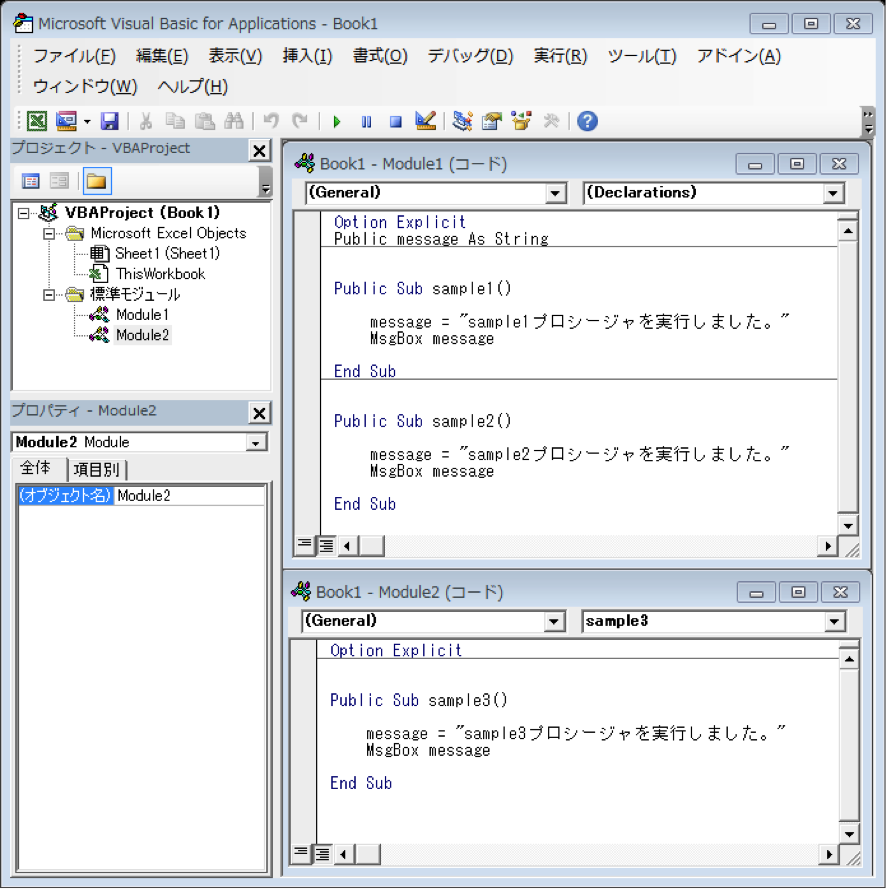Screen dimensions: 886x889
Task: Toggle Full Module View in Module2 window
Action: tap(322, 854)
